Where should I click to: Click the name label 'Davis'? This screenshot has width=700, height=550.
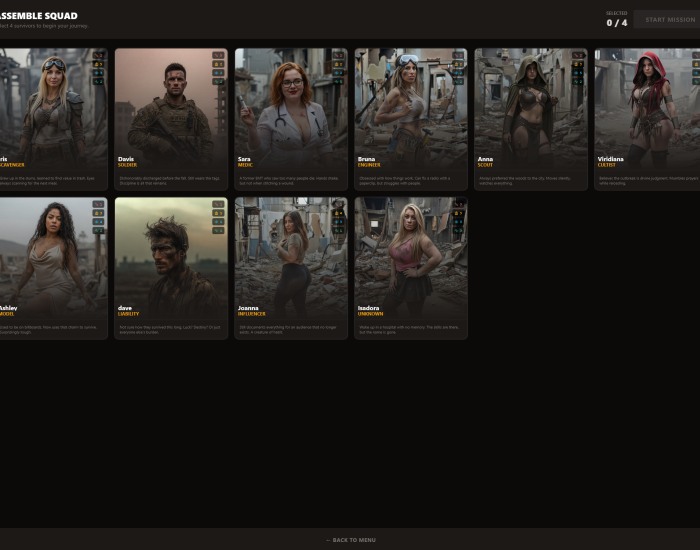[126, 159]
